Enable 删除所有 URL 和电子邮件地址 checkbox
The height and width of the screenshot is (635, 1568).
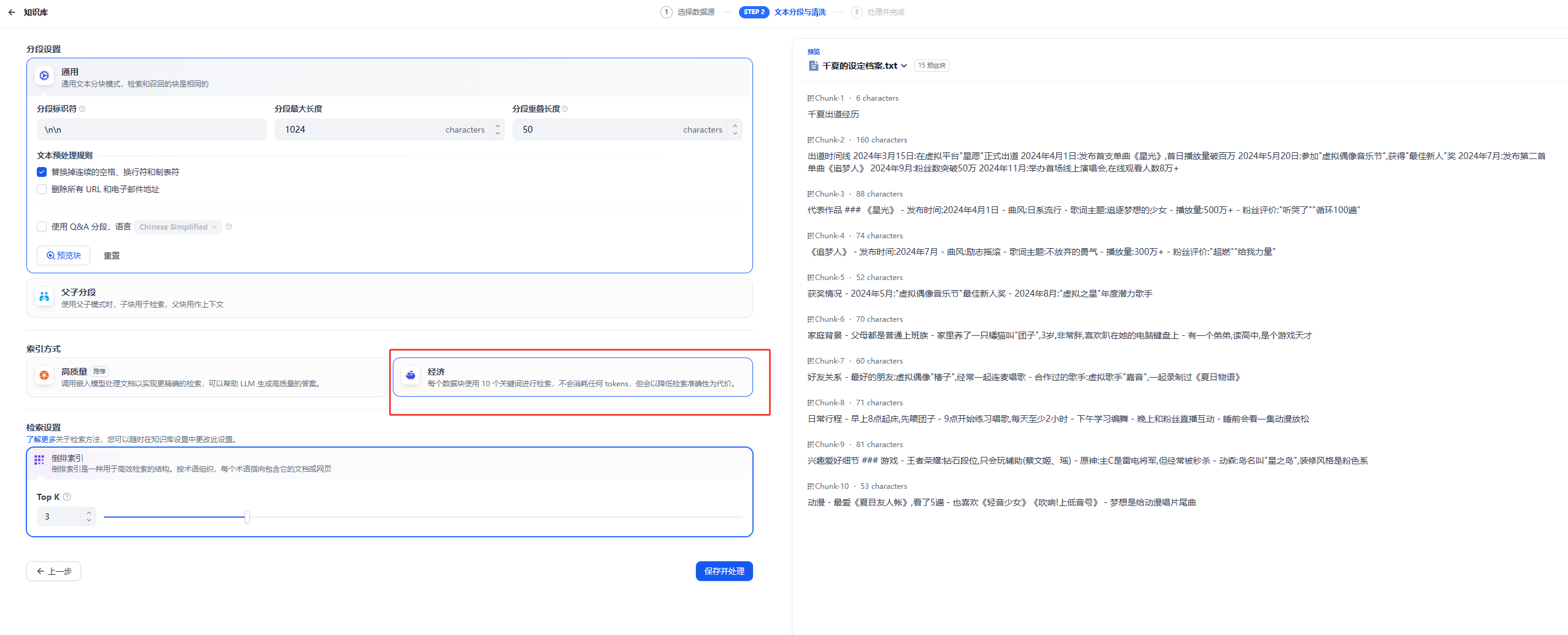tap(42, 190)
